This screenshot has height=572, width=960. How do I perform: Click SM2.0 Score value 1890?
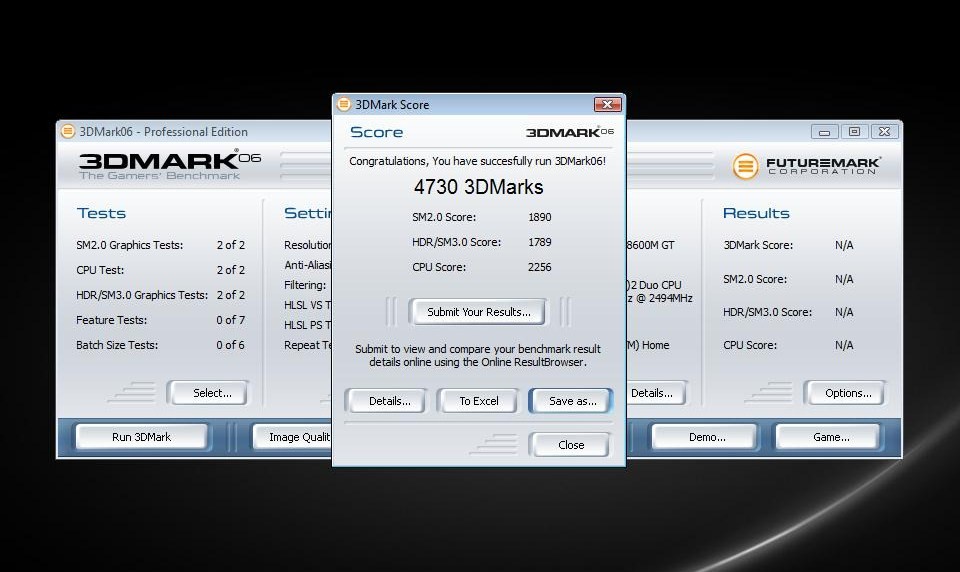(x=539, y=217)
